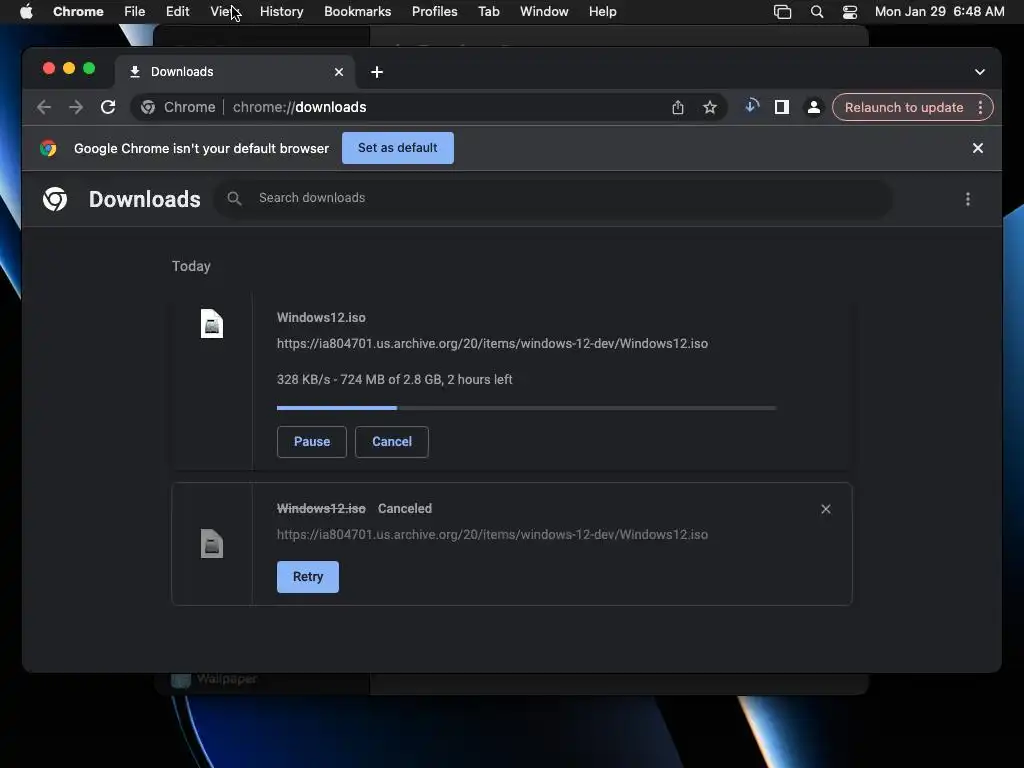Click the downloading Windows12.iso file icon
The image size is (1024, 768).
point(212,323)
